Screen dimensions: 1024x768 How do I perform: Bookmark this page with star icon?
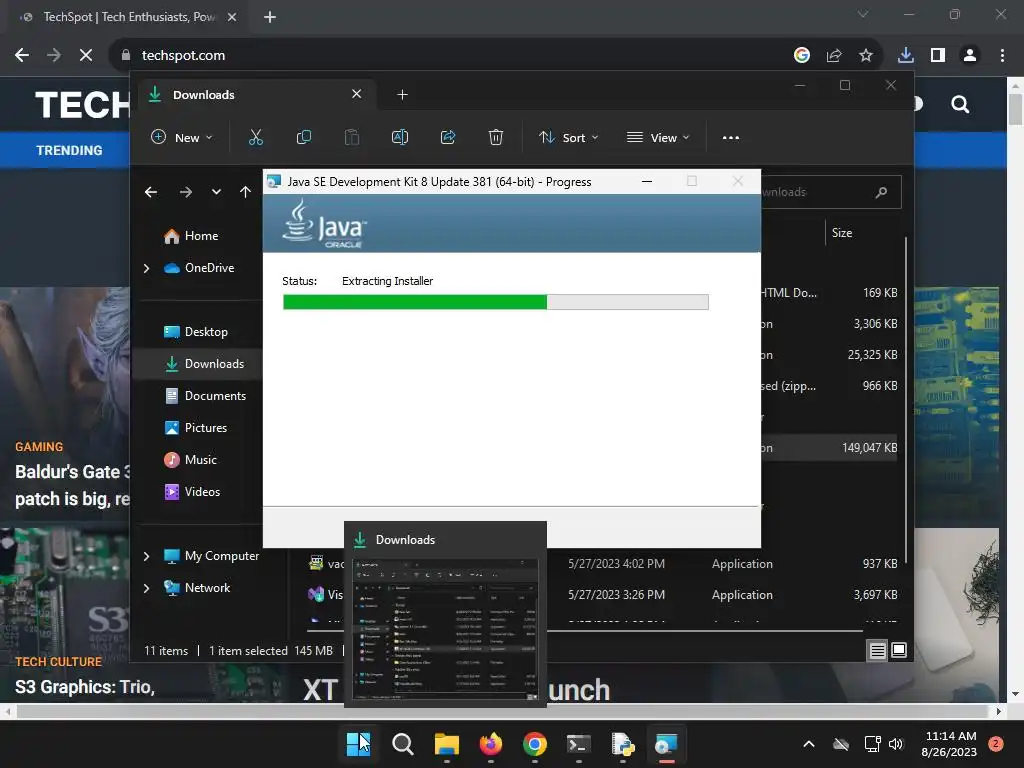coord(866,56)
